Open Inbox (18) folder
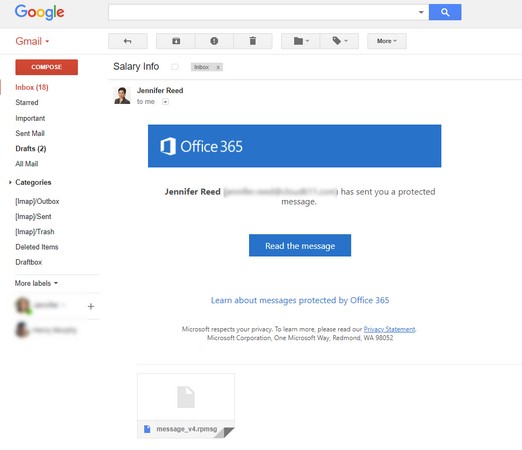Screen dimensions: 522x450 point(32,87)
